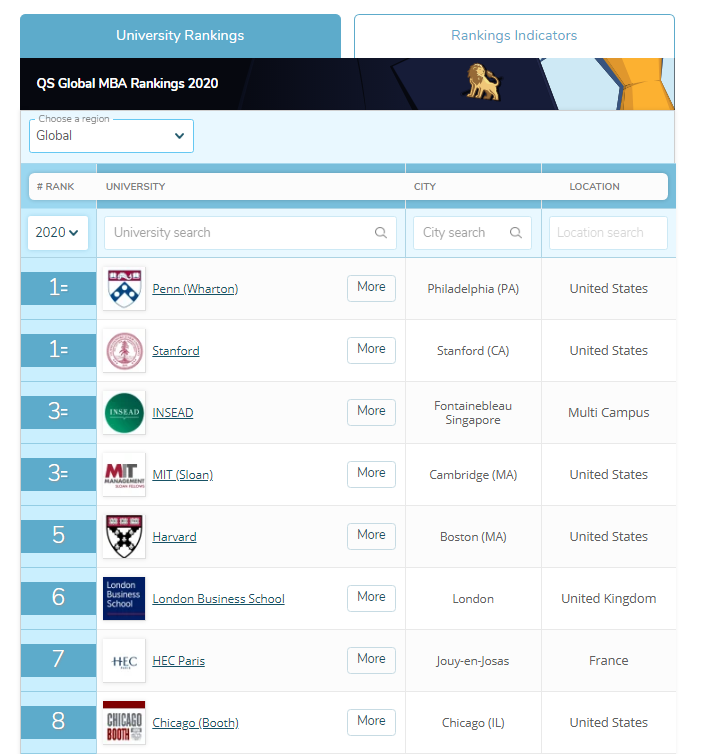706x754 pixels.
Task: Click the Jouy-en-Josas city cell
Action: pos(473,661)
